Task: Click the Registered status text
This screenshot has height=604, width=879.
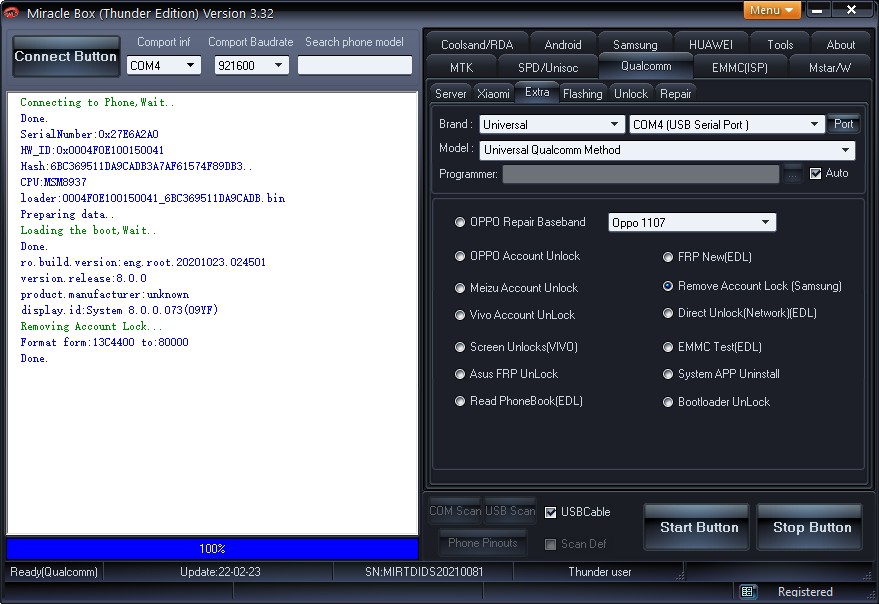Action: click(805, 592)
